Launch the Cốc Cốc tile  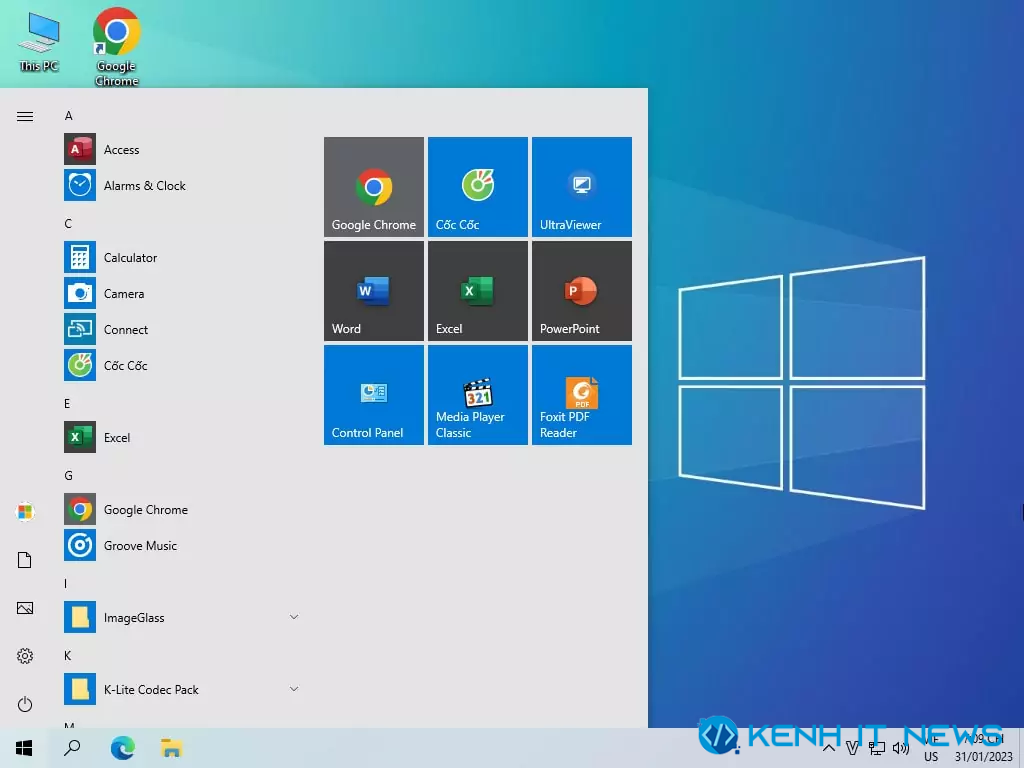click(477, 187)
